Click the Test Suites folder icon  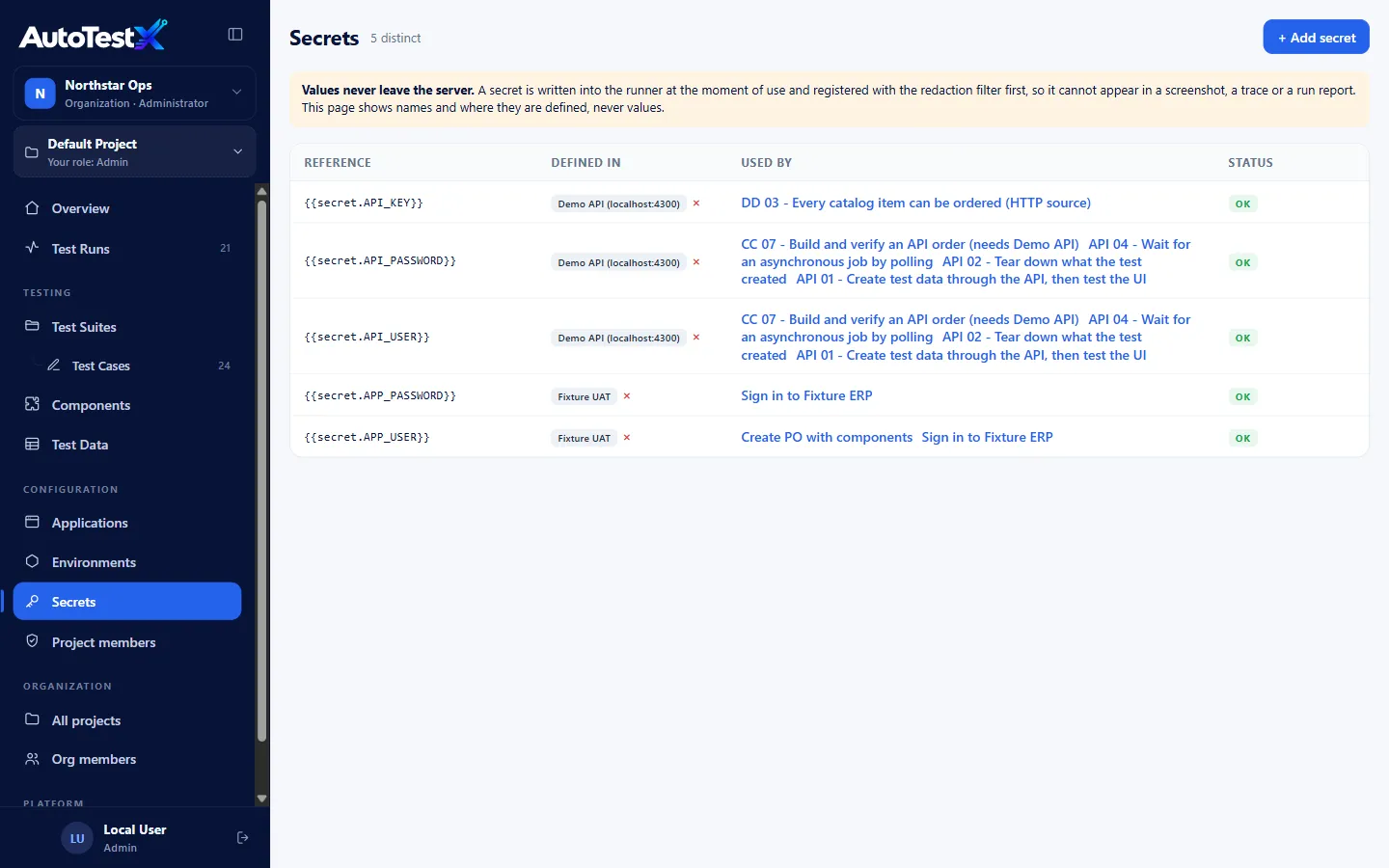tap(32, 326)
